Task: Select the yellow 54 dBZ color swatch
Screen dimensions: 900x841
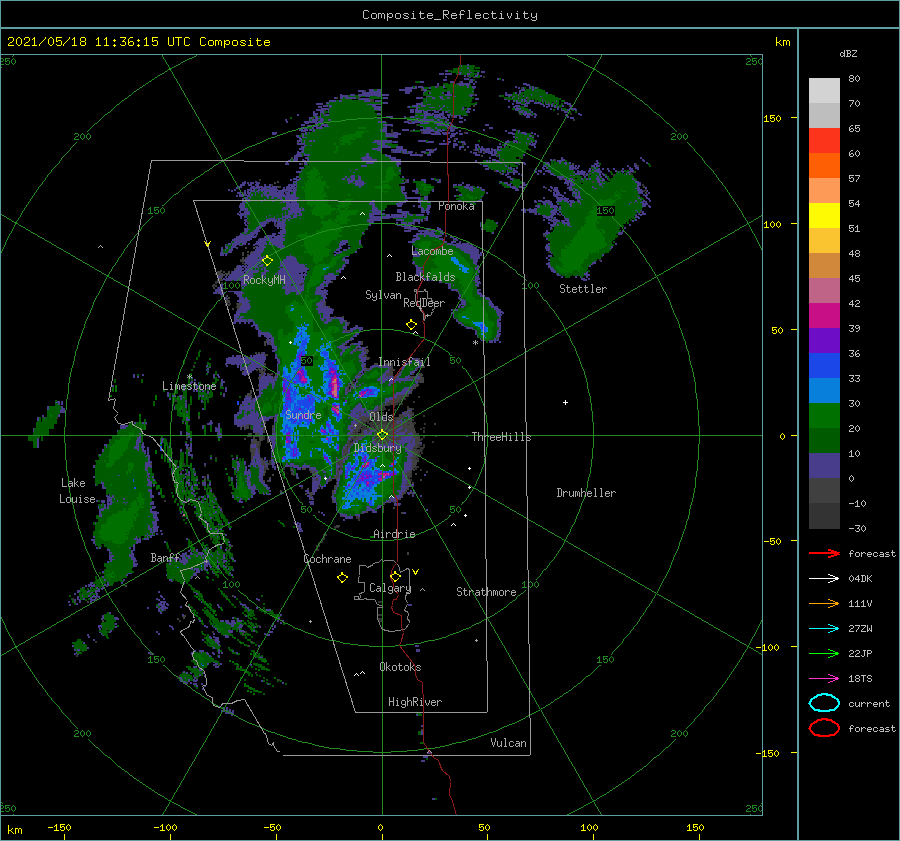Action: coord(824,215)
